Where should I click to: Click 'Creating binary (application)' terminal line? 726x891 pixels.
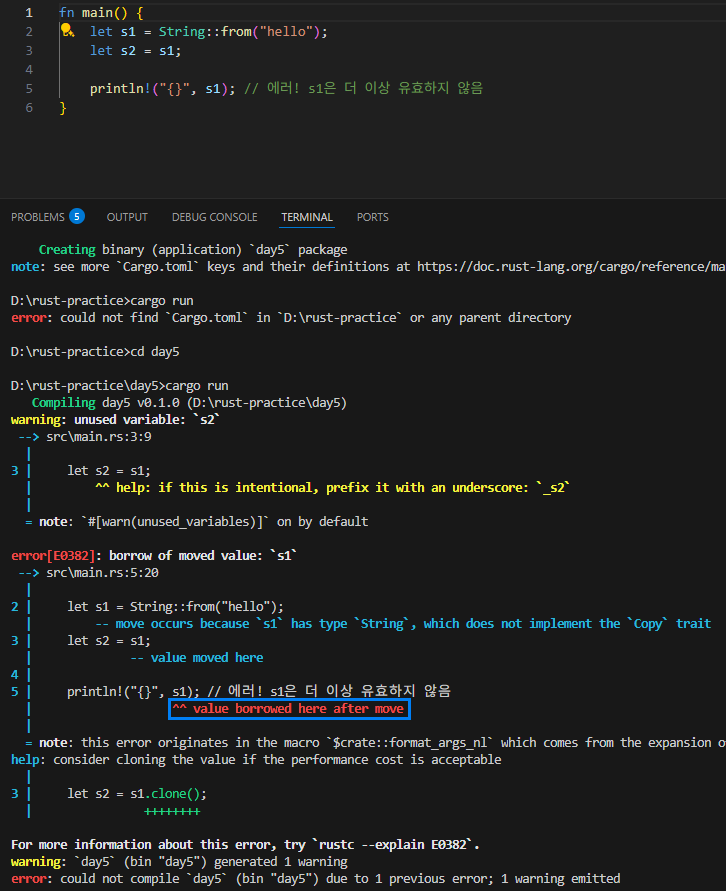[193, 249]
